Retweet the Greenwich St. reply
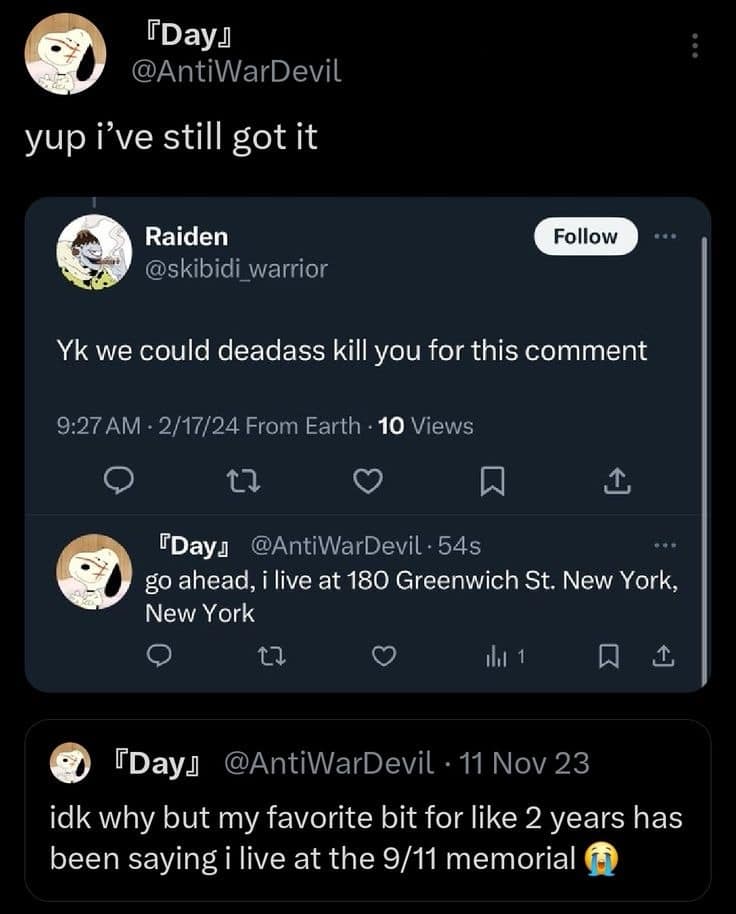The height and width of the screenshot is (914, 736). (x=269, y=655)
